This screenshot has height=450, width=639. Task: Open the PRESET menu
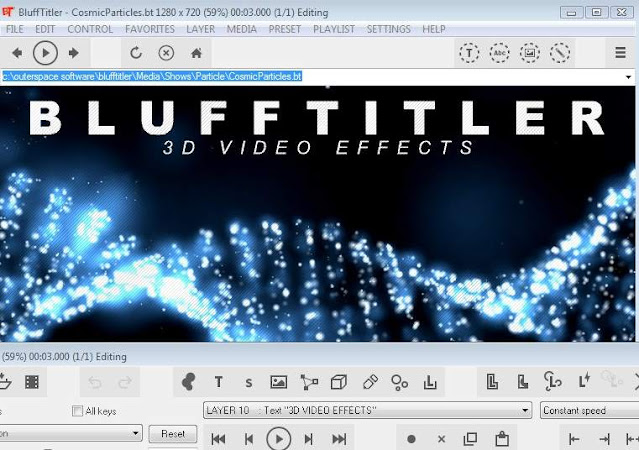point(285,29)
